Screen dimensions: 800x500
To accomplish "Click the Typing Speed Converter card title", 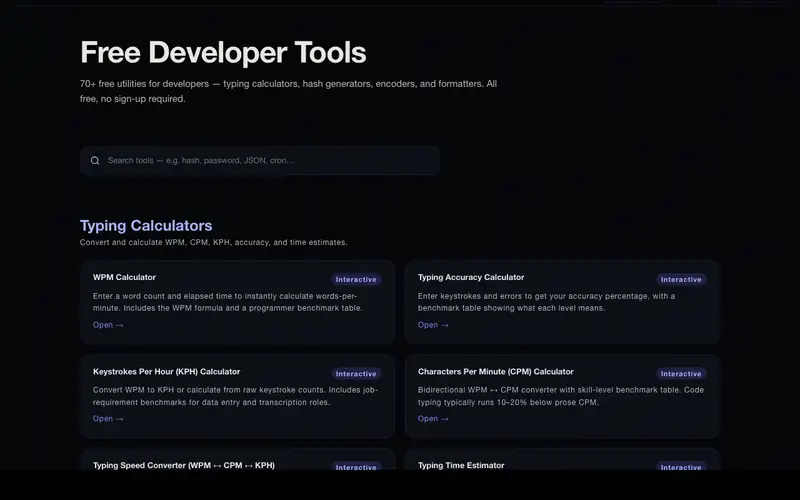I will (x=184, y=465).
